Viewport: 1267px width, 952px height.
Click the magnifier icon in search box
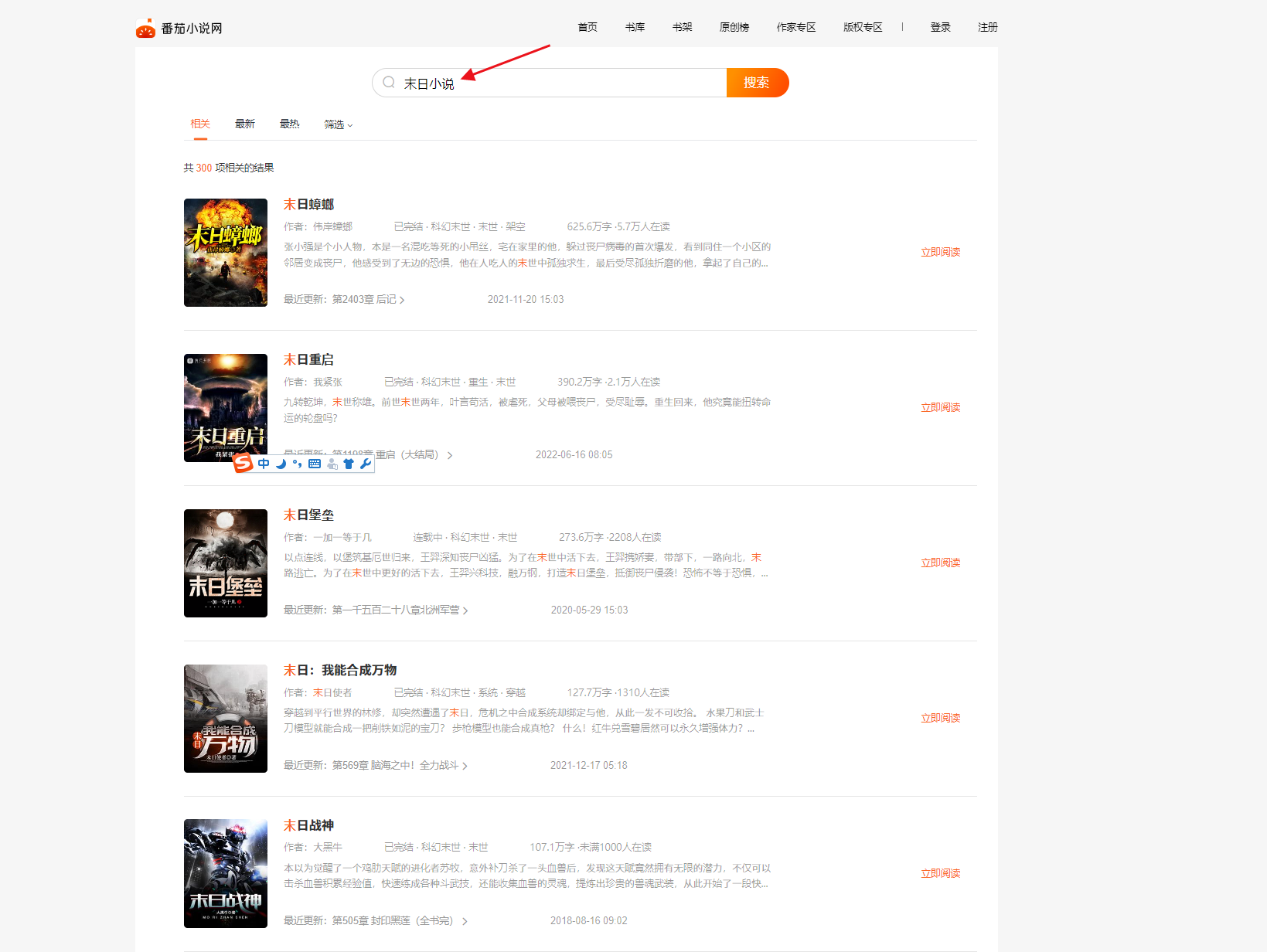point(389,83)
